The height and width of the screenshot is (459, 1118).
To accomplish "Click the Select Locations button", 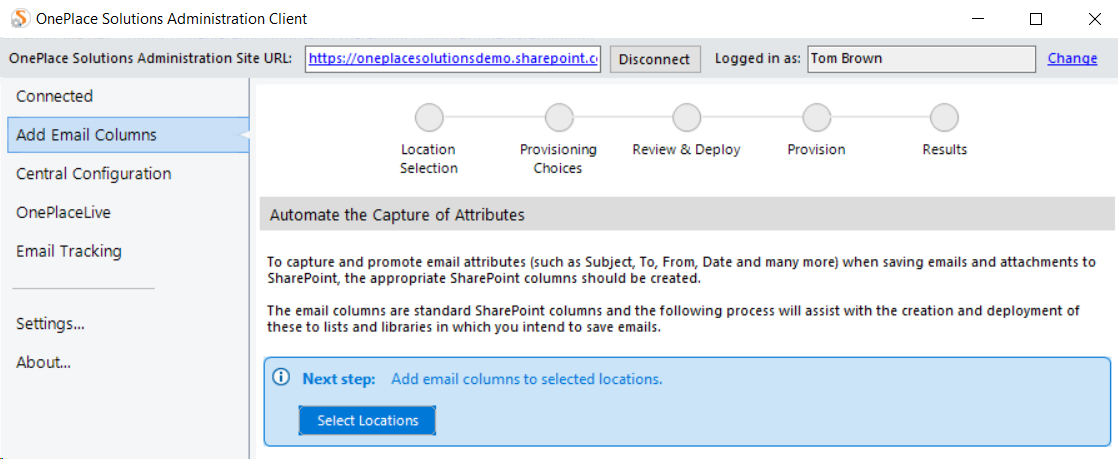I will point(367,421).
